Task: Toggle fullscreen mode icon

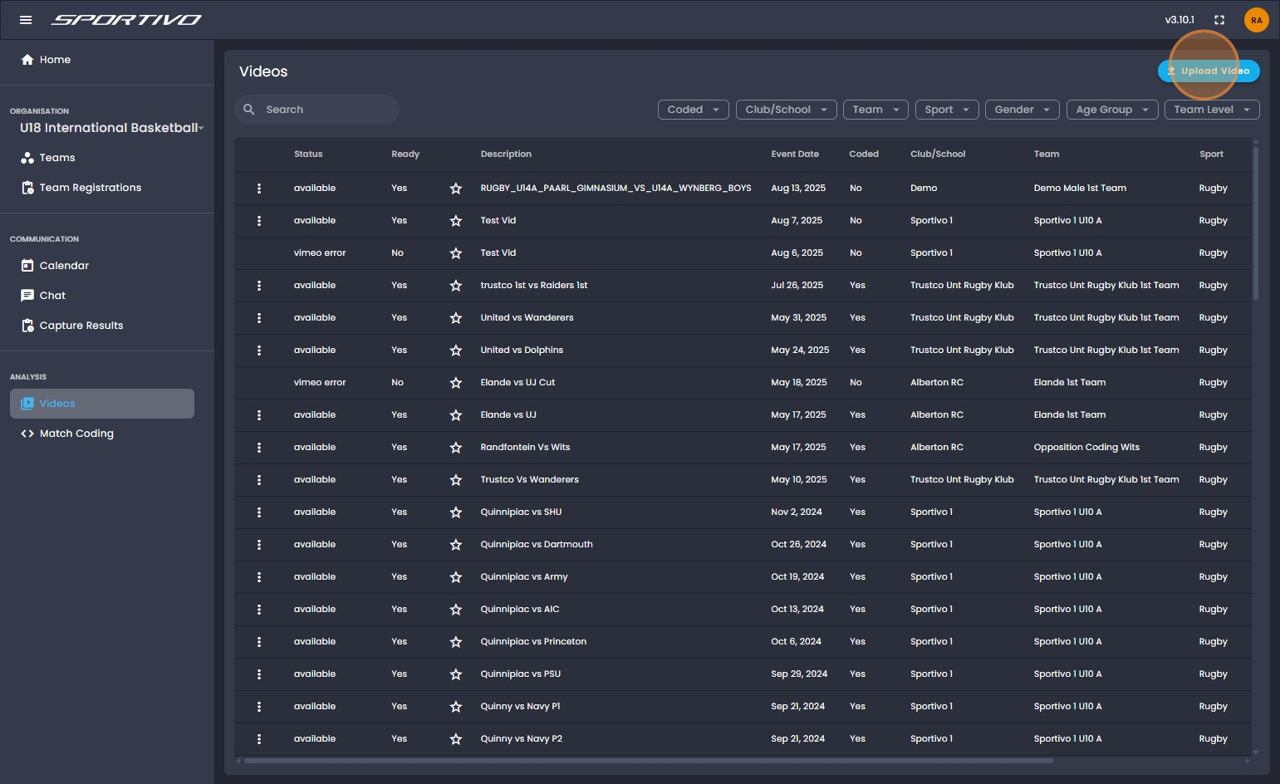Action: tap(1219, 20)
